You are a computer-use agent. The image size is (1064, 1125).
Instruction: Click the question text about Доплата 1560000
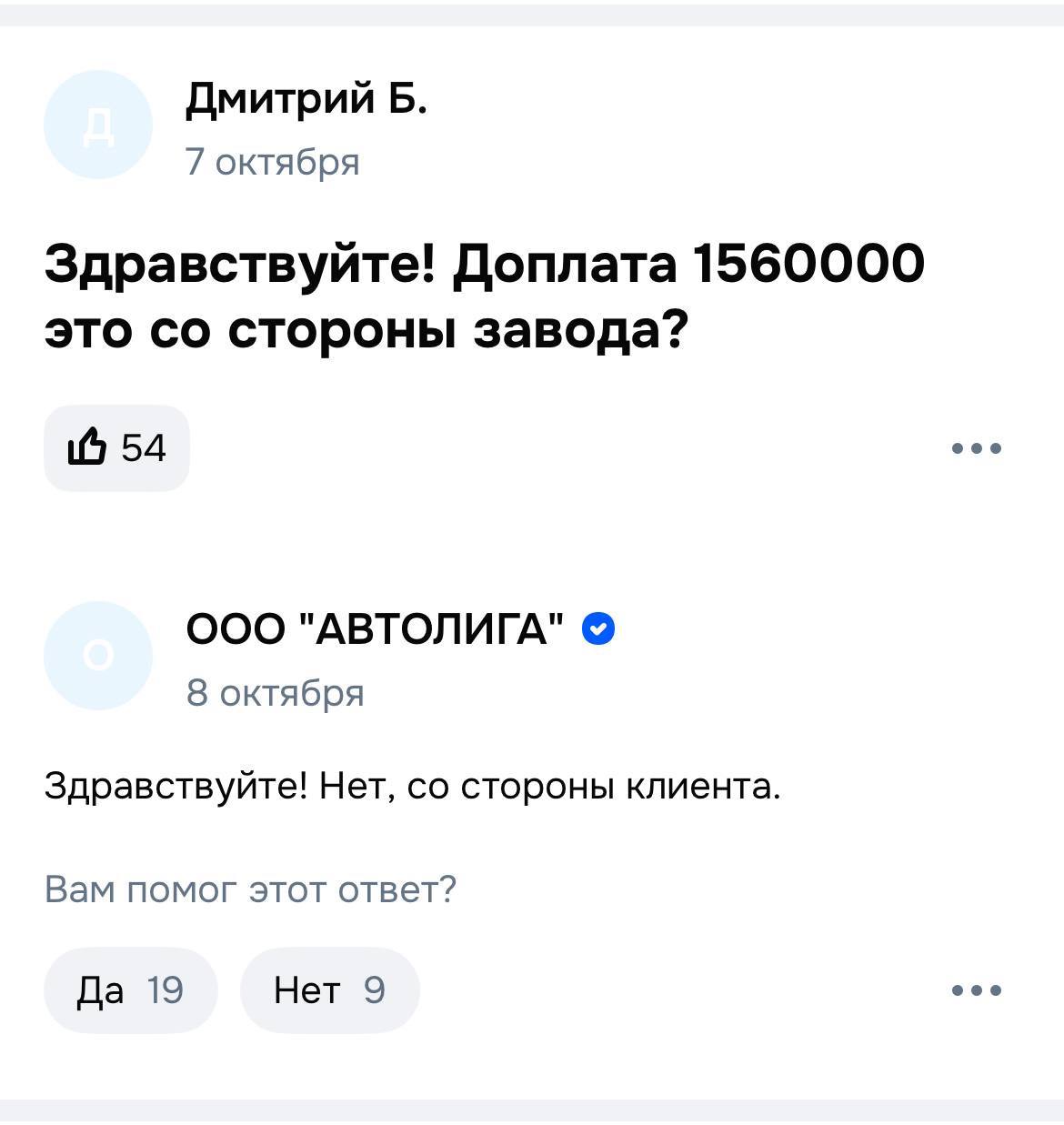click(x=482, y=296)
